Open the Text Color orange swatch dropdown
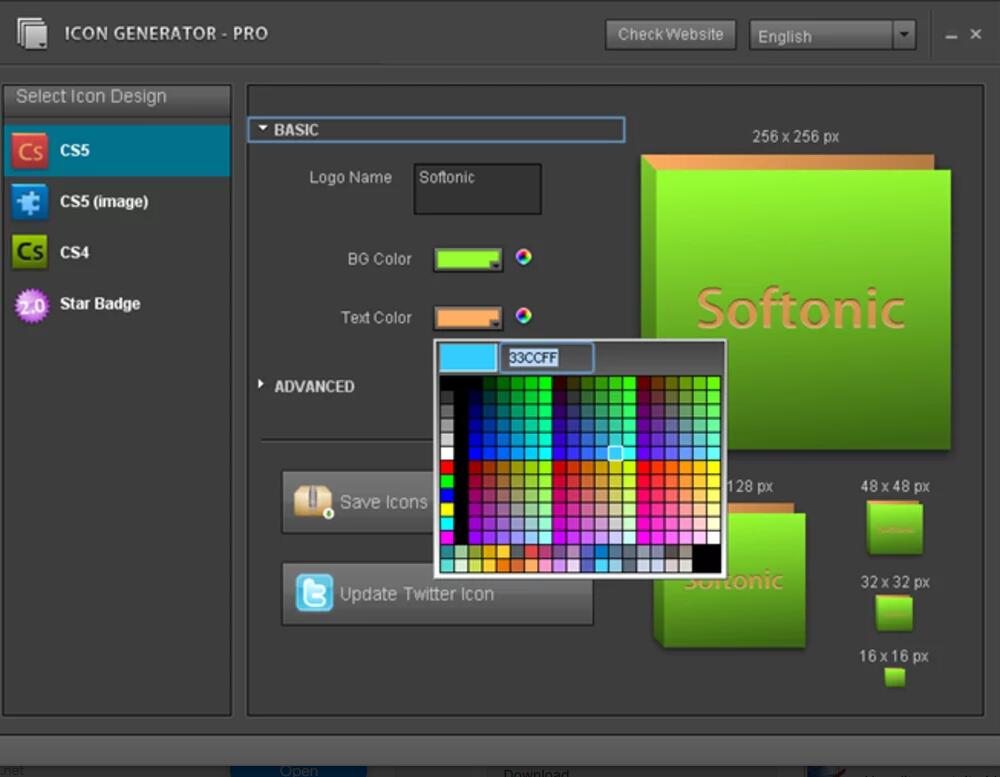 [468, 318]
